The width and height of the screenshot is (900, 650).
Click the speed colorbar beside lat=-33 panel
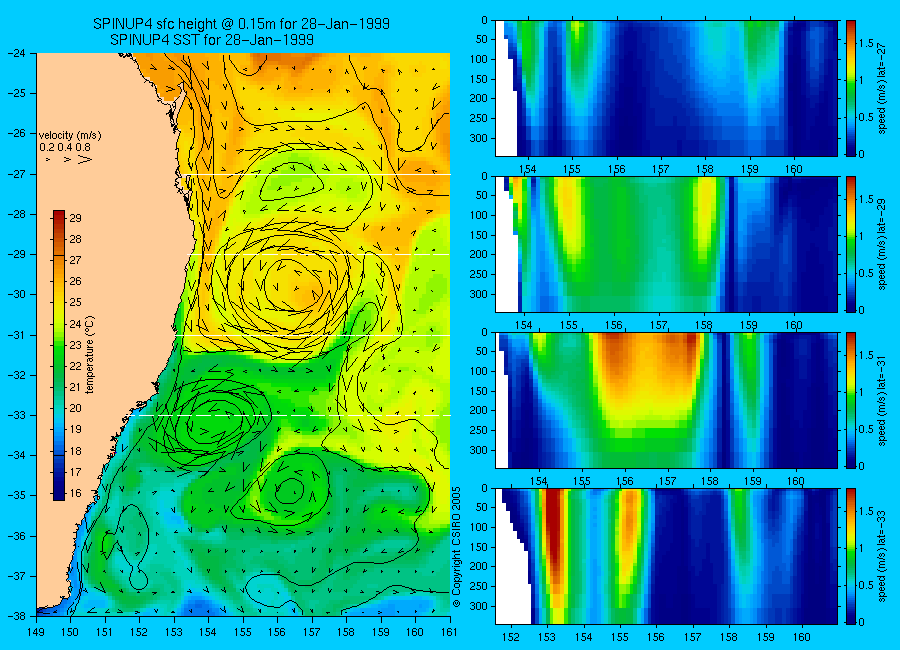pyautogui.click(x=850, y=556)
